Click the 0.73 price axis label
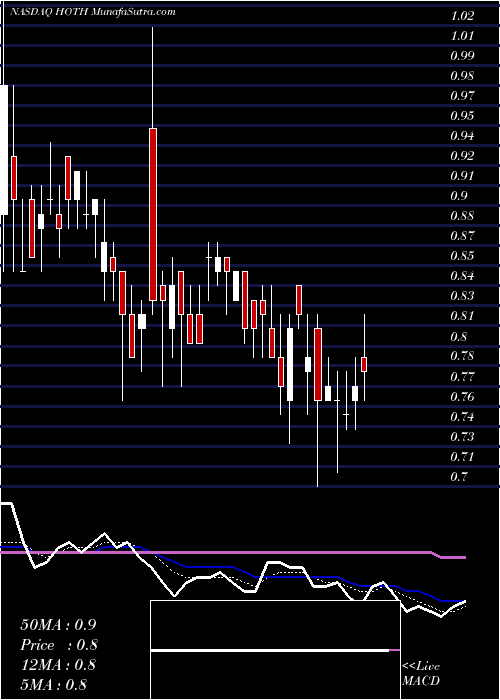Image resolution: width=500 pixels, height=700 pixels. pos(461,437)
